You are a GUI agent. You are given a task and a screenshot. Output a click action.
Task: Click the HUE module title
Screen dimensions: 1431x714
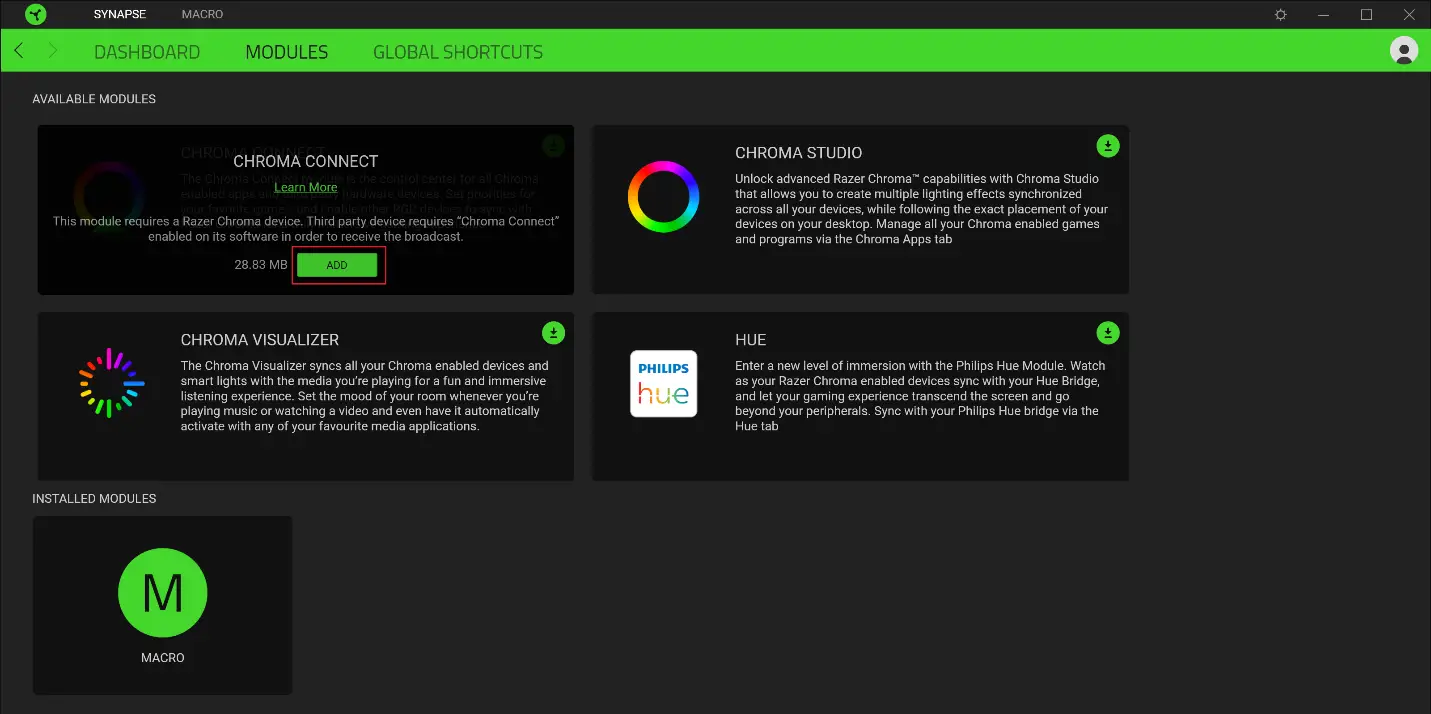click(x=750, y=340)
